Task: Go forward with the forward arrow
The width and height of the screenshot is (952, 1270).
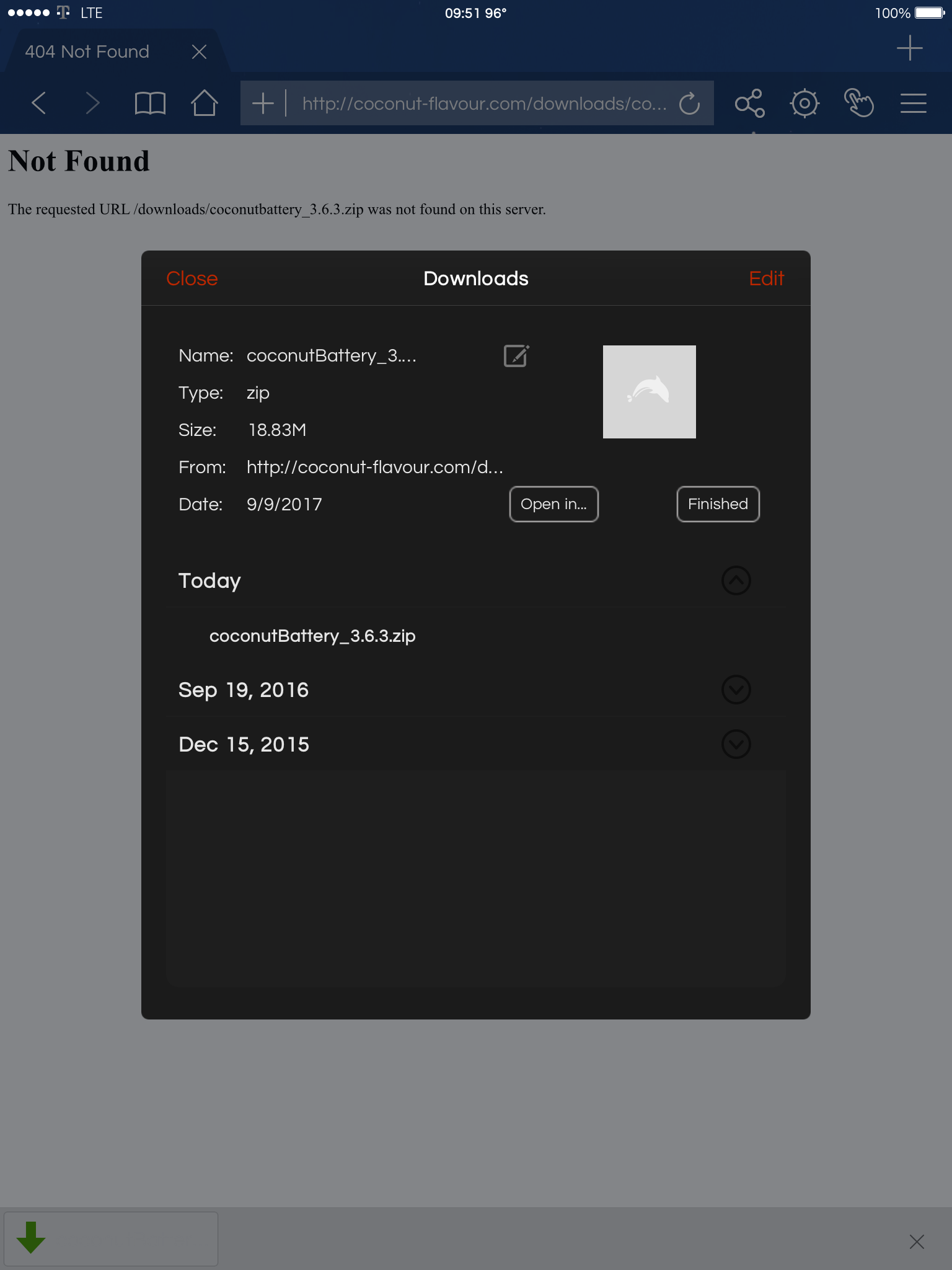Action: (92, 103)
